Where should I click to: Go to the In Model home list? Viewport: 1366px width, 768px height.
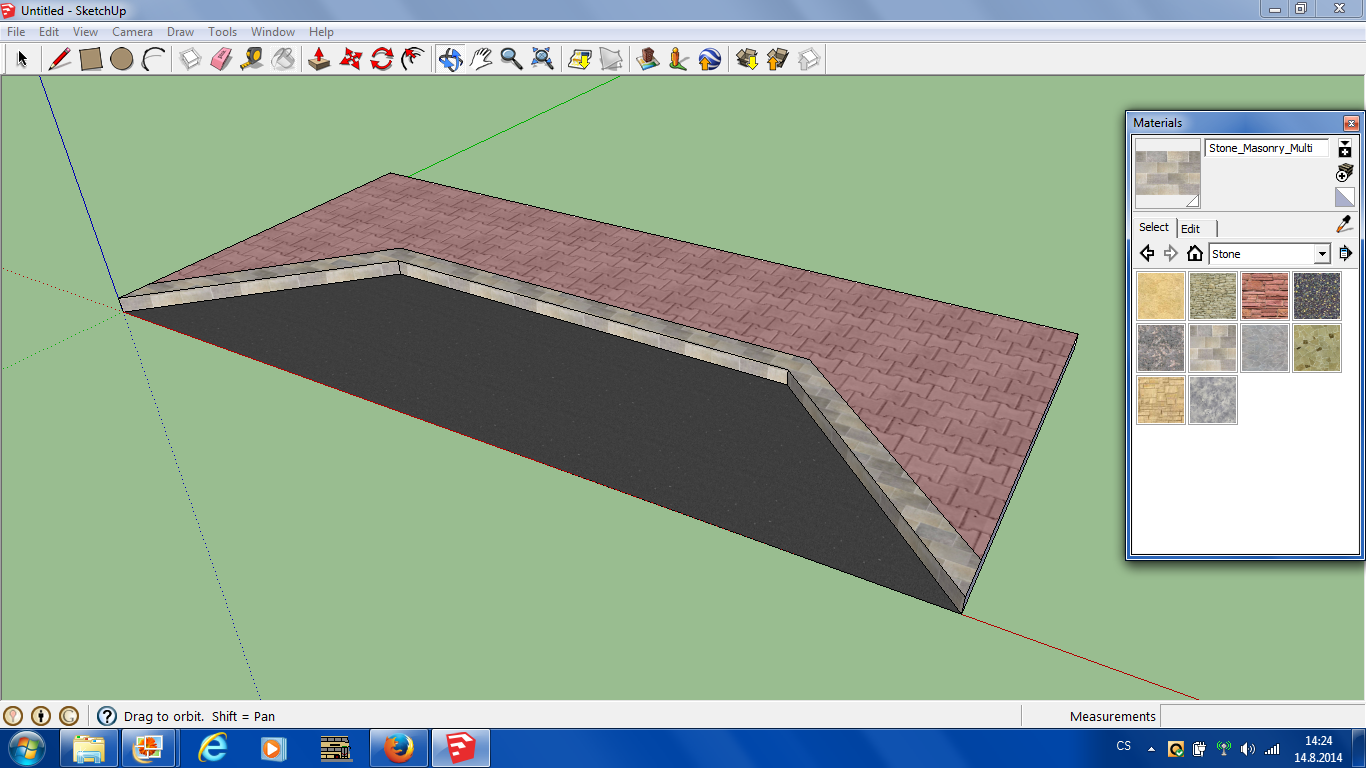[x=1195, y=254]
